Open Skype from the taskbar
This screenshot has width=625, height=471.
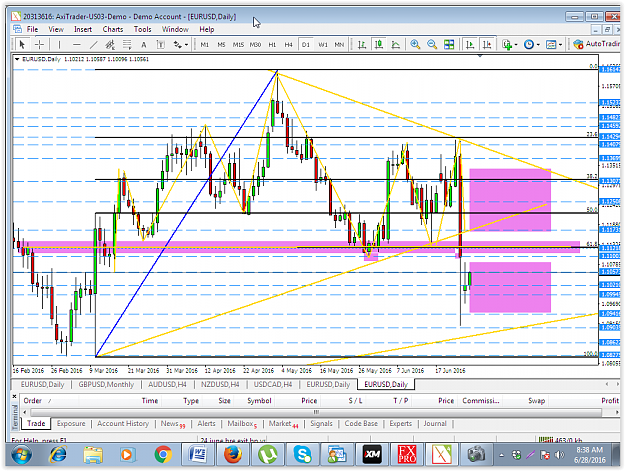point(303,454)
